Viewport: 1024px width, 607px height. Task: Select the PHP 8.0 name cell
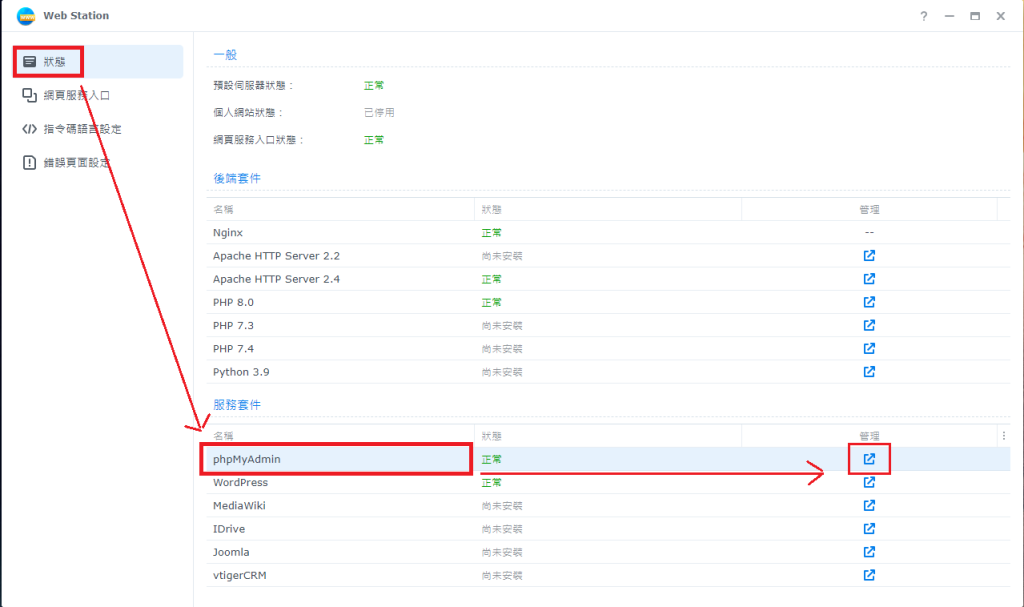(x=233, y=303)
